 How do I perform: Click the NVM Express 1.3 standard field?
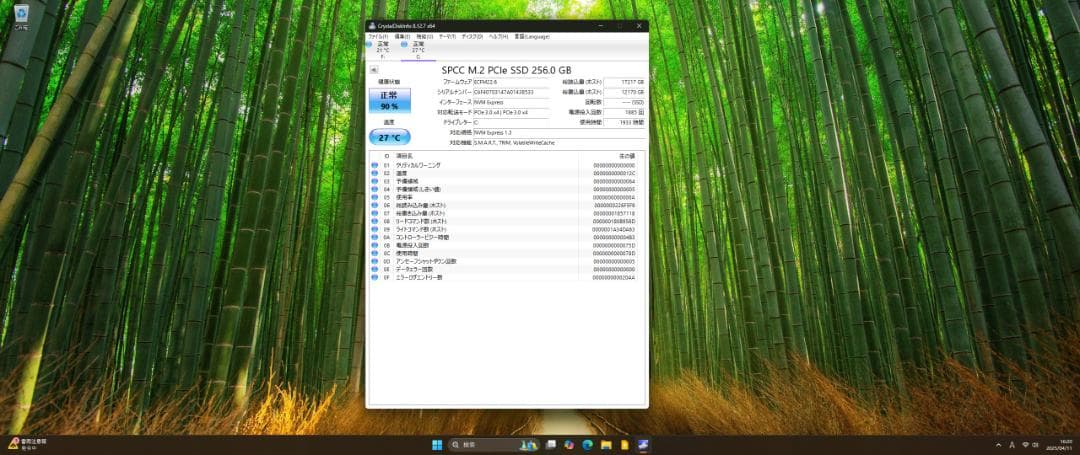[559, 132]
